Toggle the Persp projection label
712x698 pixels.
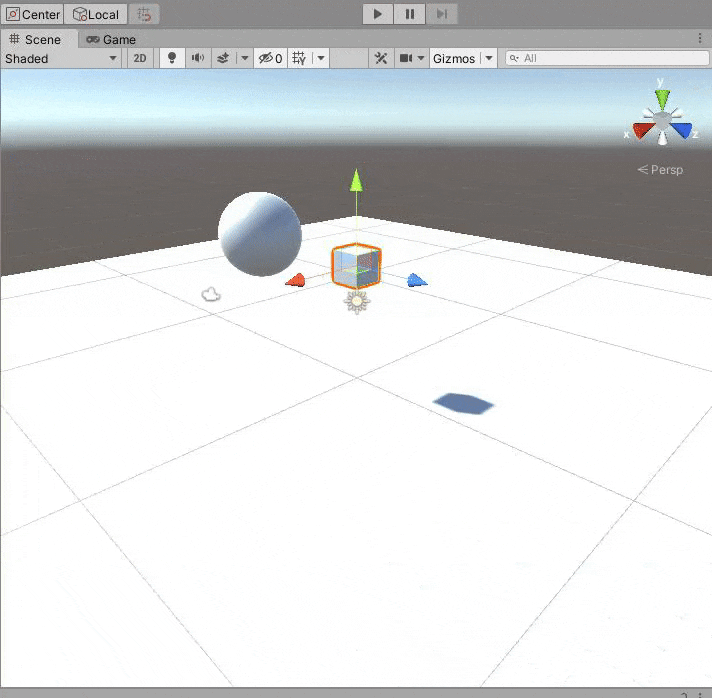coord(660,170)
